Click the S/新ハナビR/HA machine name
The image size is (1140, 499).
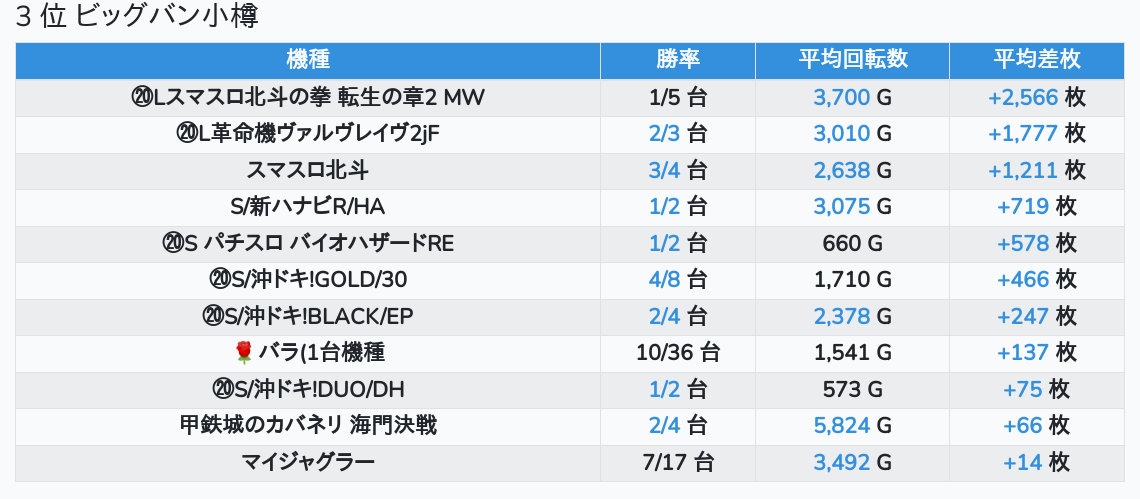[307, 206]
